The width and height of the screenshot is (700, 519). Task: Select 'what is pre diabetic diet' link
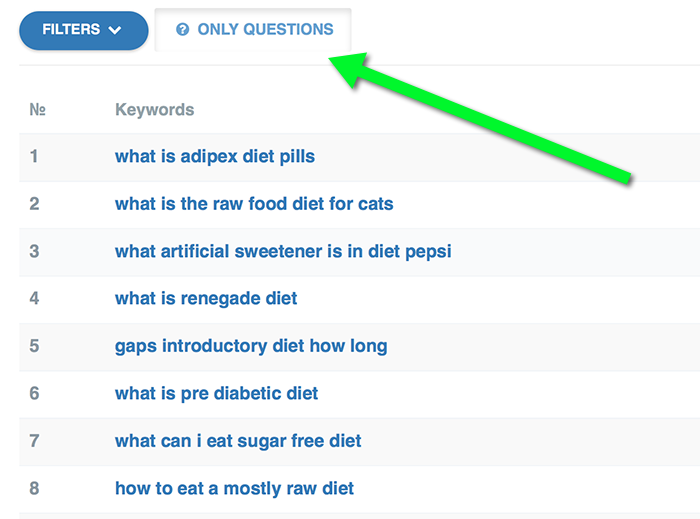217,393
